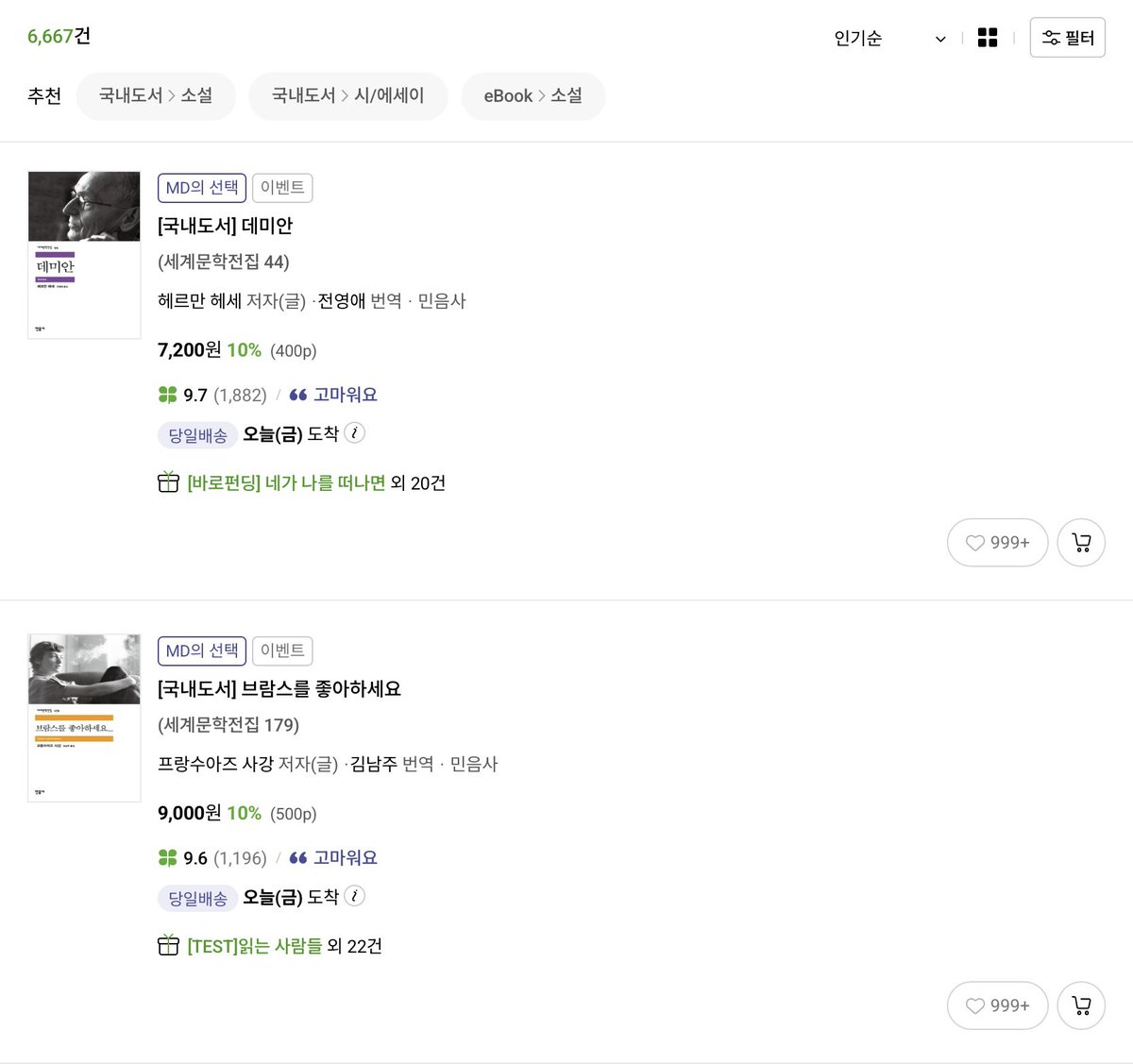Open the [국내도서] 데미안 title link
Screen dimensions: 1133x1064
(x=225, y=226)
